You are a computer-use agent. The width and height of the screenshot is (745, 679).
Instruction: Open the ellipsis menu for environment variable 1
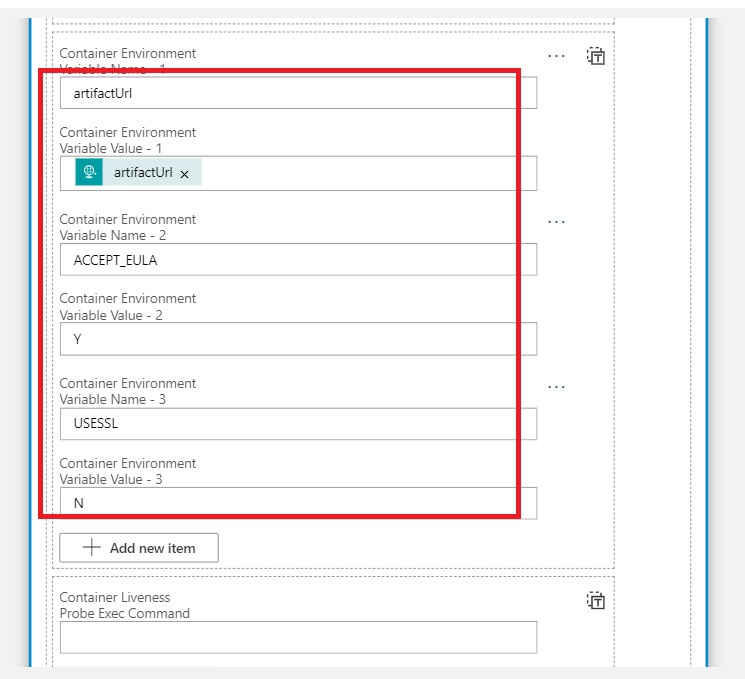[556, 56]
